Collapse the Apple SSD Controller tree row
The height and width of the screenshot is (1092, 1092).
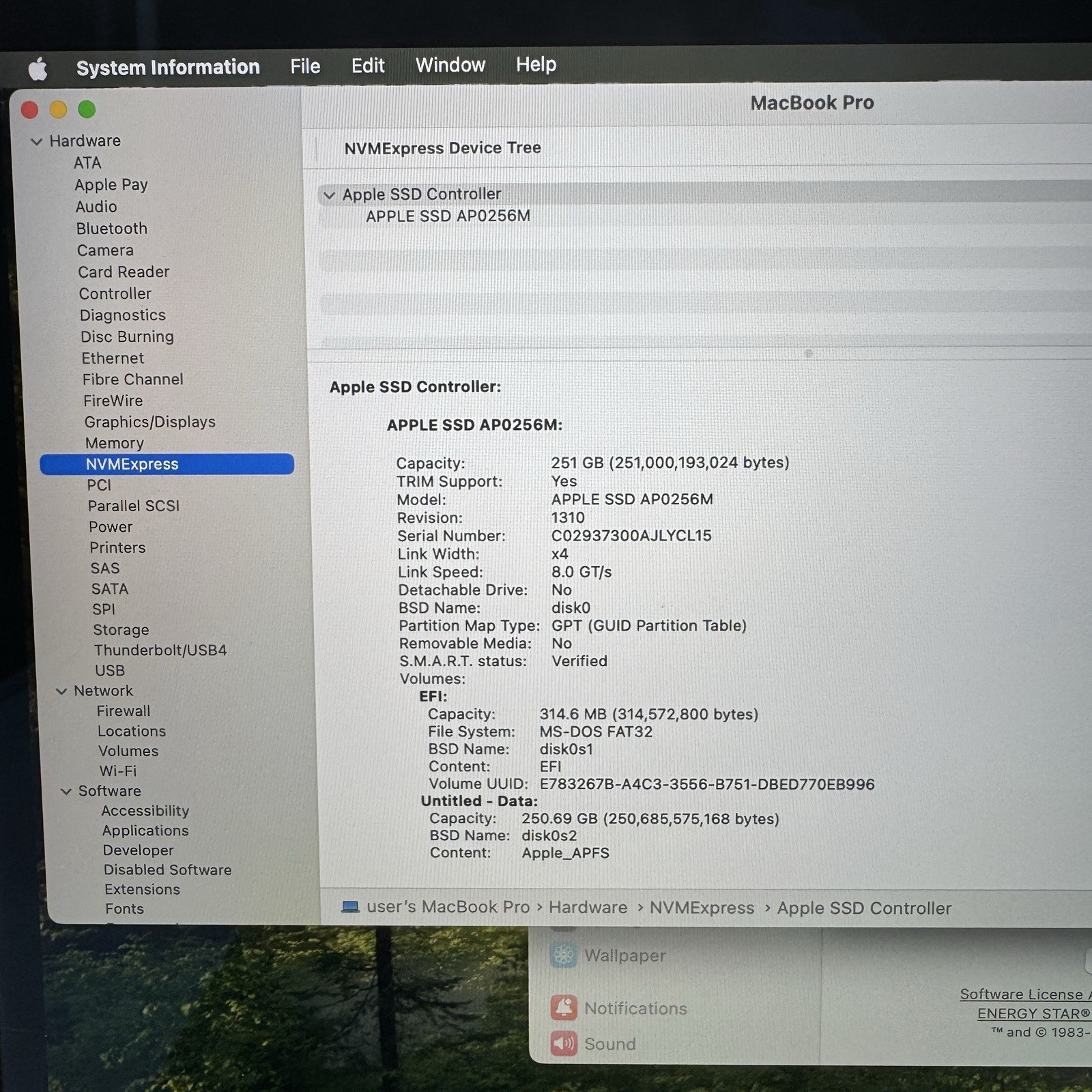[329, 195]
